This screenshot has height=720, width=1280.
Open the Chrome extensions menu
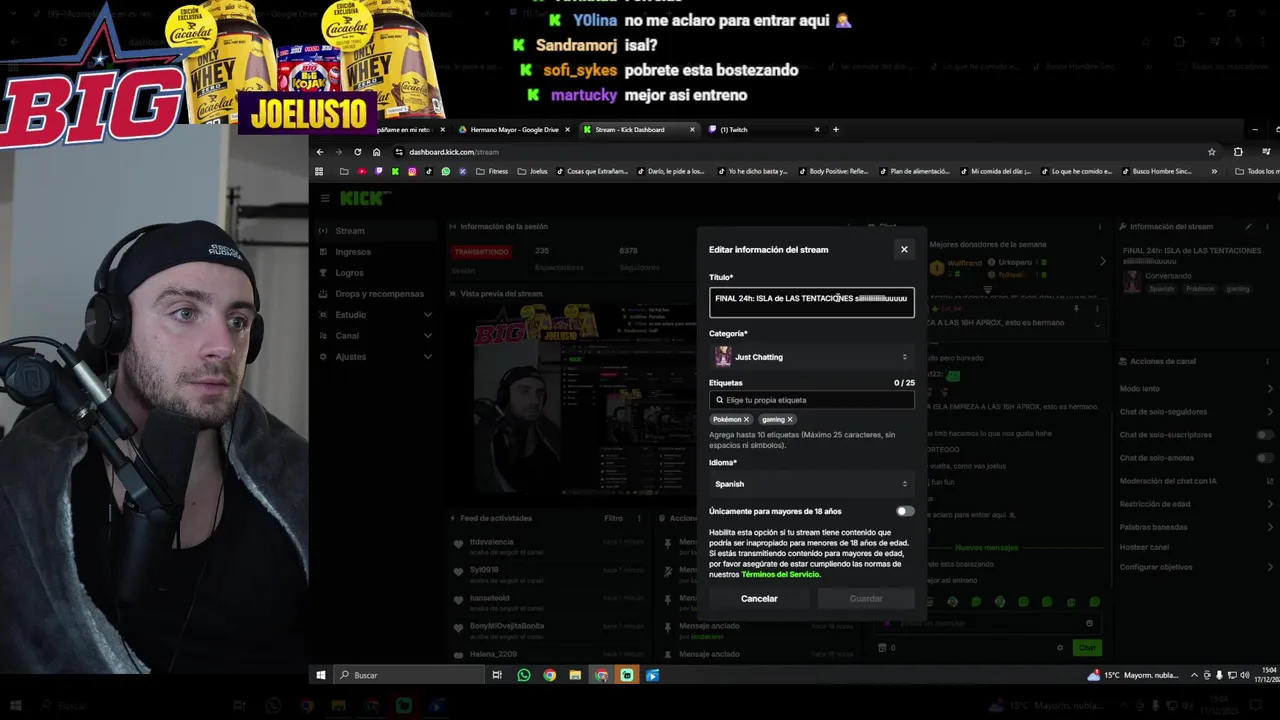(x=1238, y=152)
